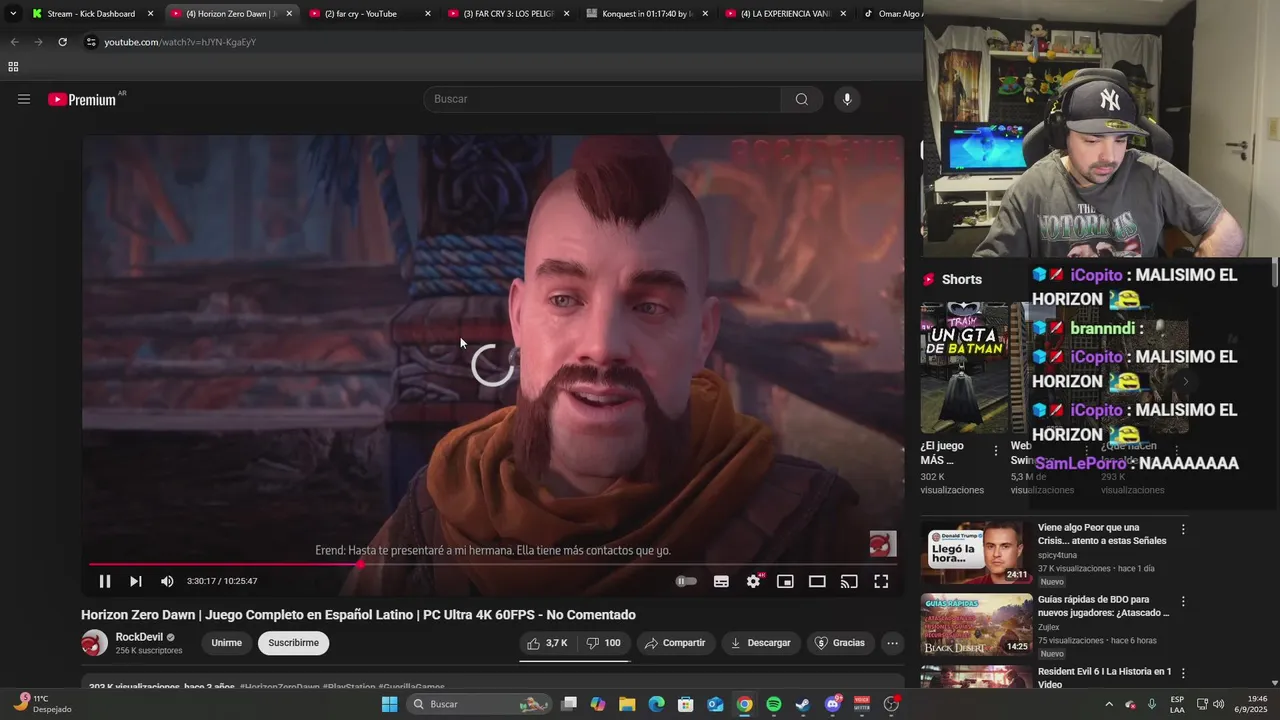This screenshot has height=720, width=1280.
Task: Open the Windows Start menu
Action: click(x=390, y=704)
